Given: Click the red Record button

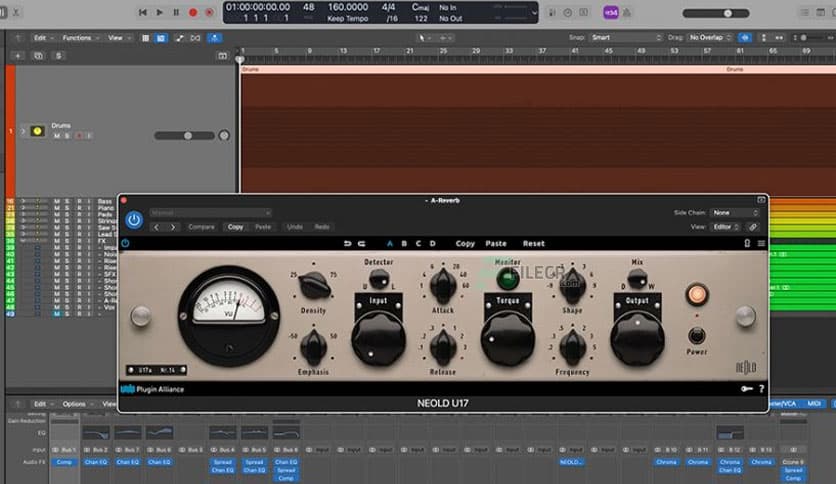Looking at the screenshot, I should click(x=193, y=12).
